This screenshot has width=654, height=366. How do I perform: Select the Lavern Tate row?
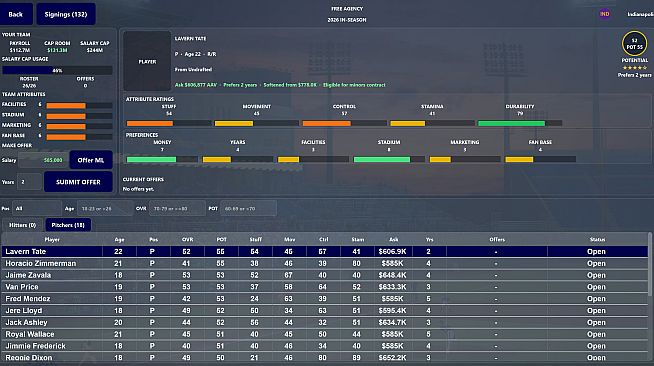click(325, 251)
